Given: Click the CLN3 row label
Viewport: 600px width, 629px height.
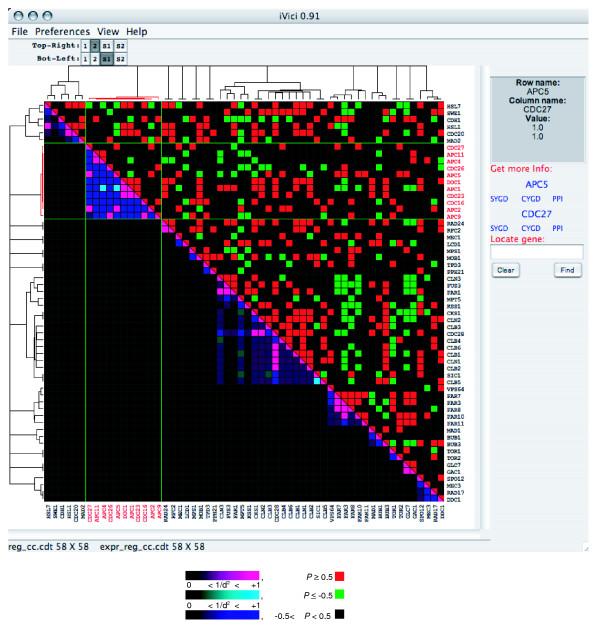Looking at the screenshot, I should coord(454,279).
